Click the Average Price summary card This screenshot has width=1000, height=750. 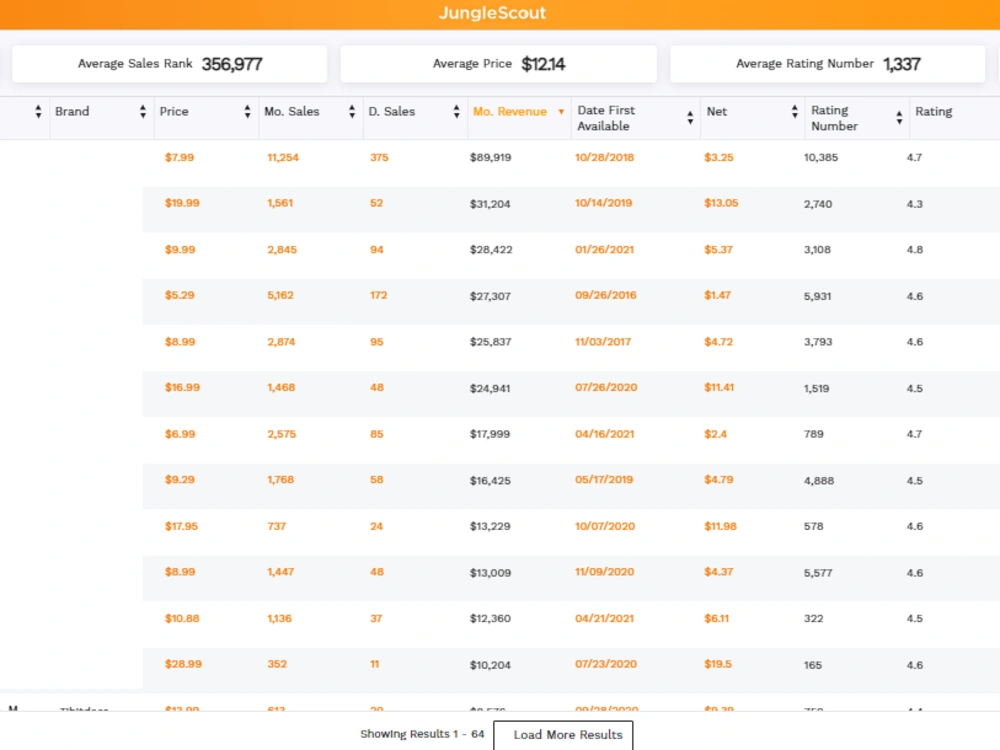(499, 64)
